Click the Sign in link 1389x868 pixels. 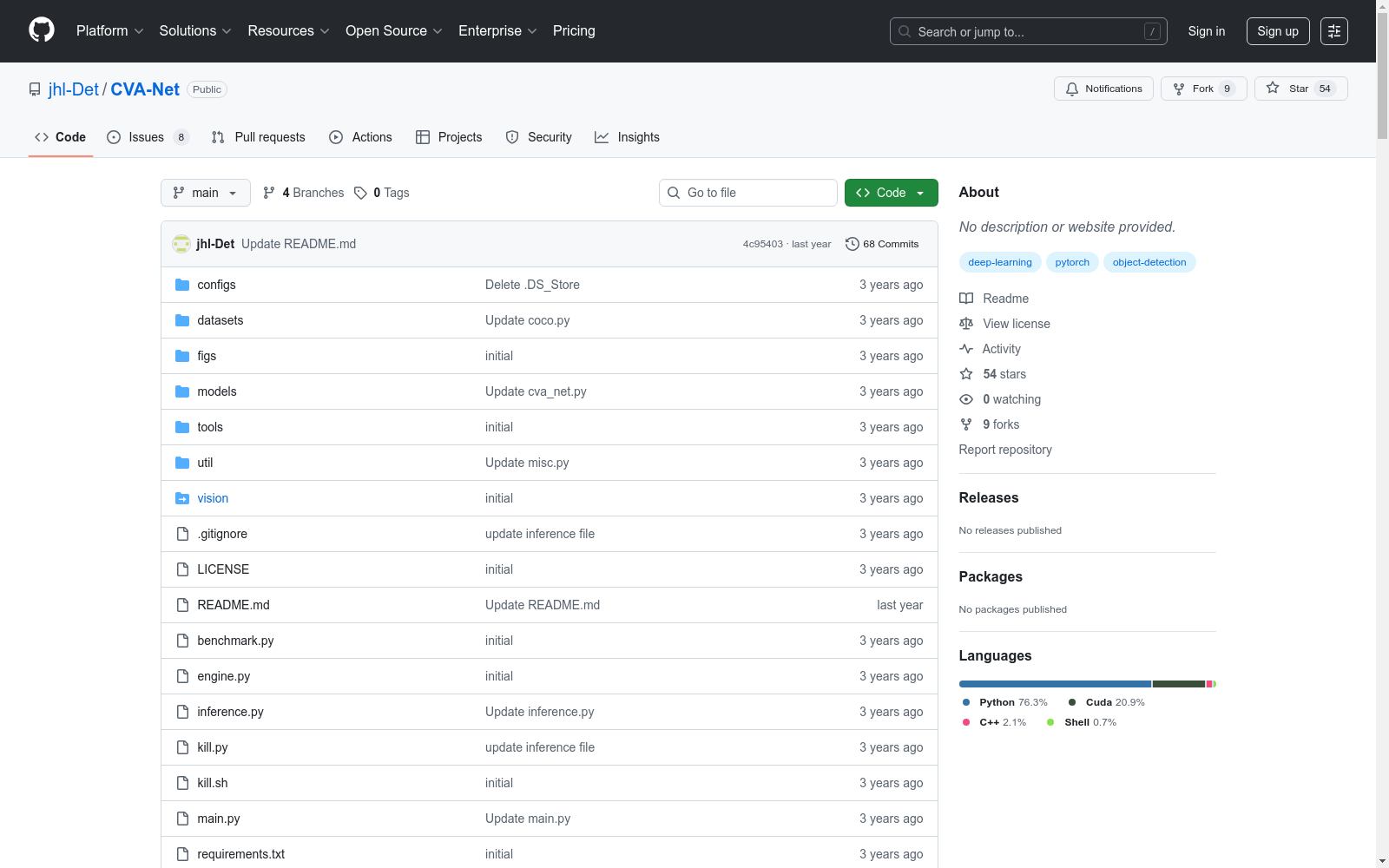[1207, 31]
